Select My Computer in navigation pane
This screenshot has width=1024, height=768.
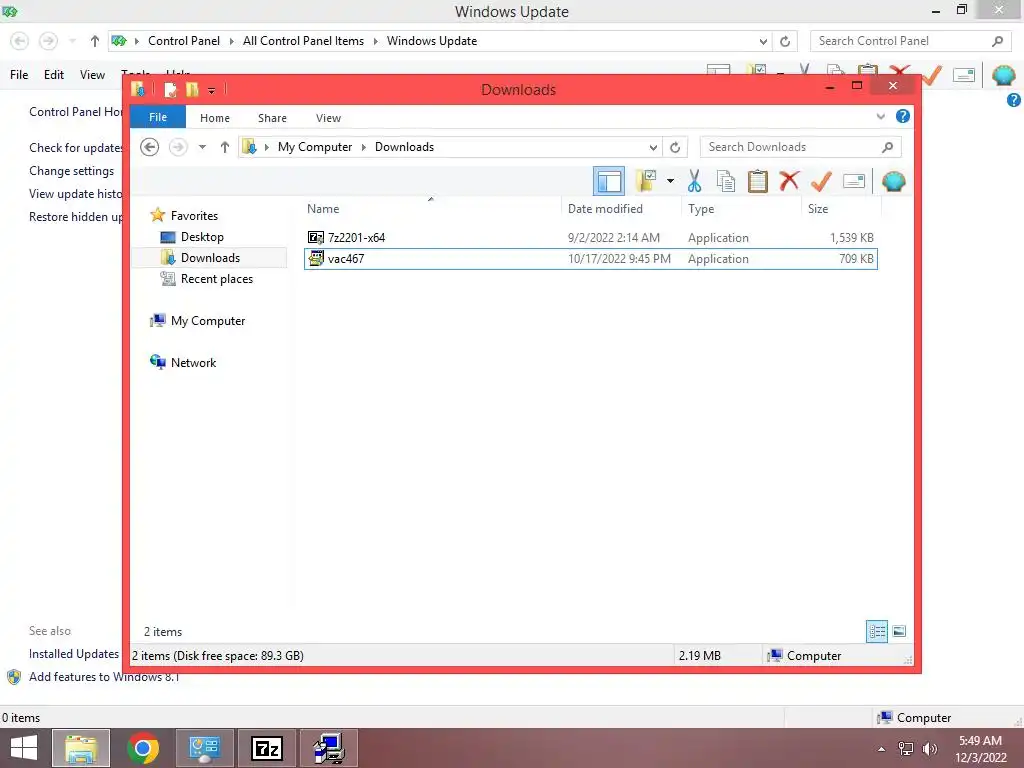coord(208,321)
